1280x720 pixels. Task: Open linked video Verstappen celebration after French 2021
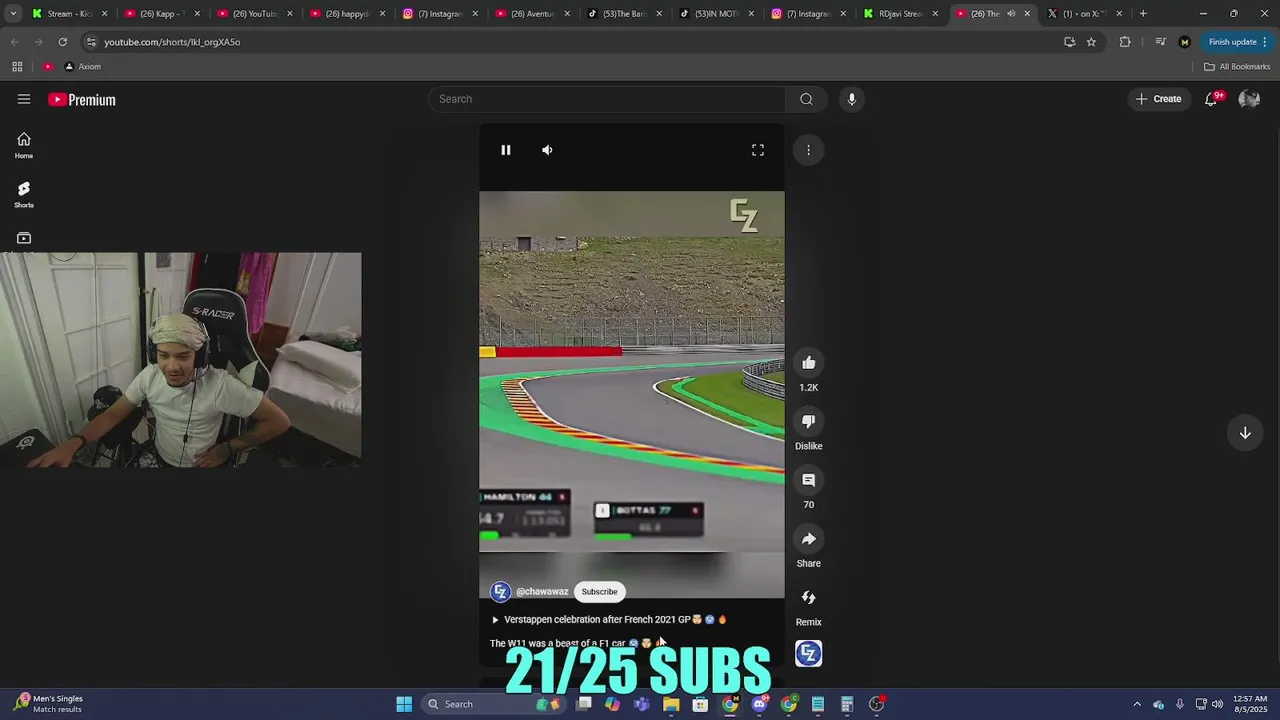point(608,619)
